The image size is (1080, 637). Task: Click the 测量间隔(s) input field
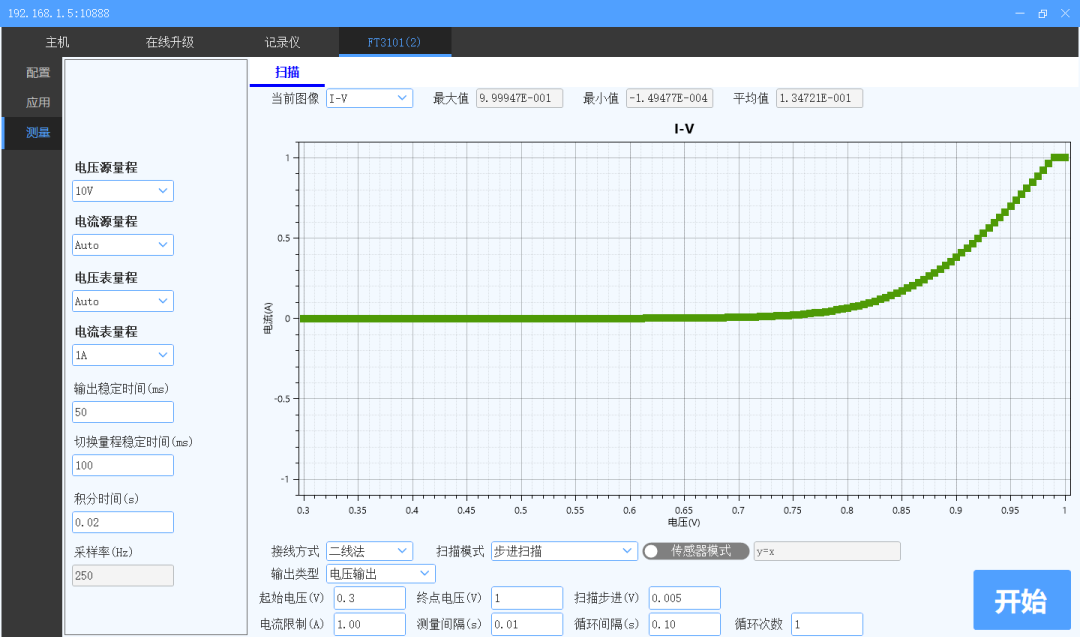(x=527, y=624)
